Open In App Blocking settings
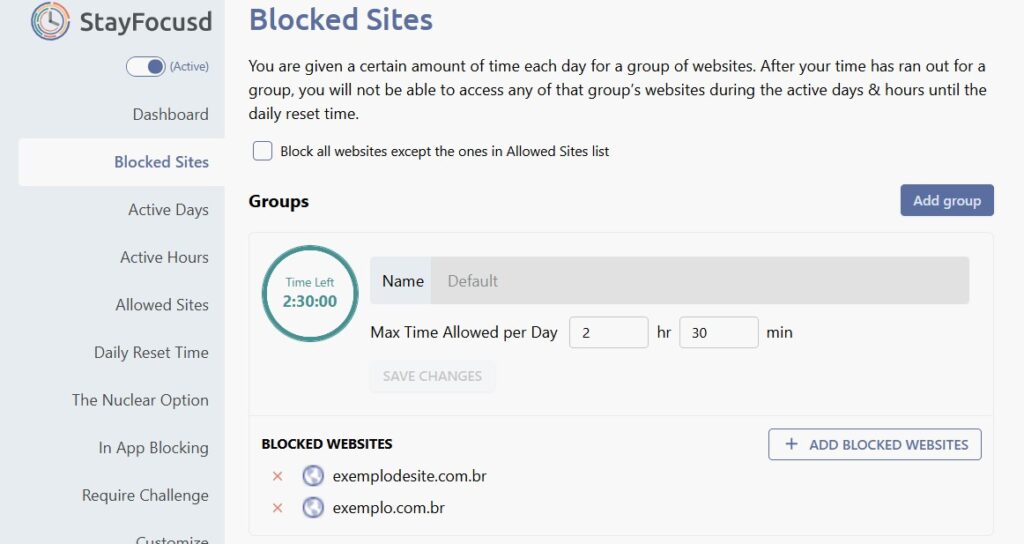This screenshot has width=1024, height=544. point(153,448)
